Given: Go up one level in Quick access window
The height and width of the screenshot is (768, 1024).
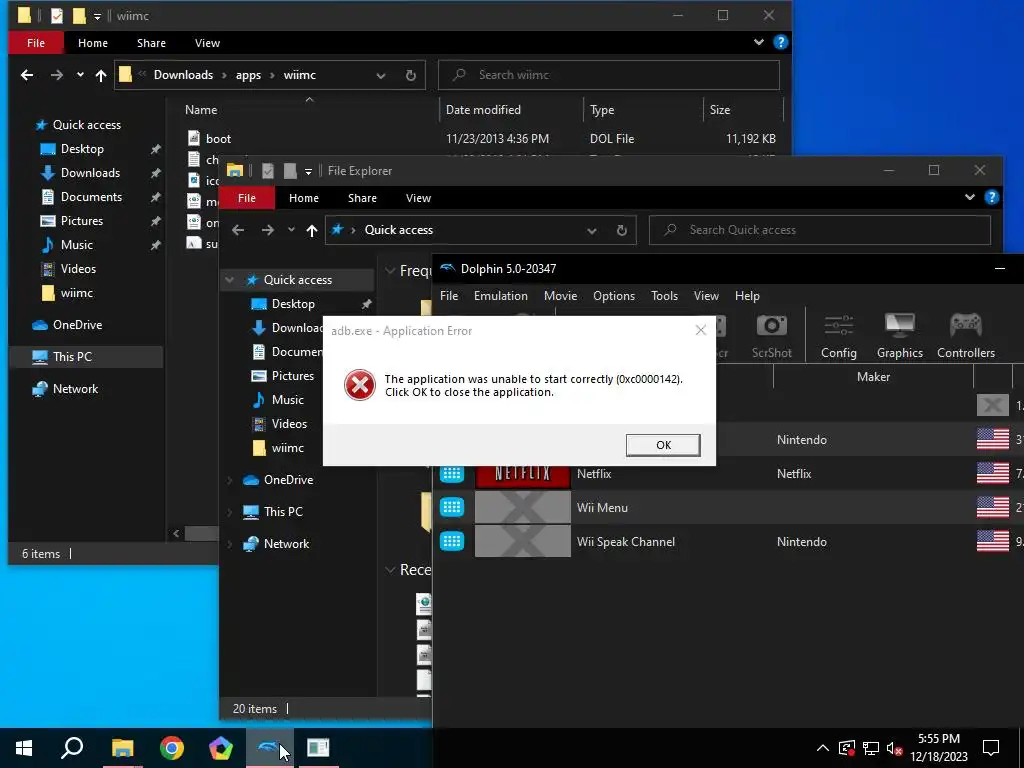Looking at the screenshot, I should (312, 230).
